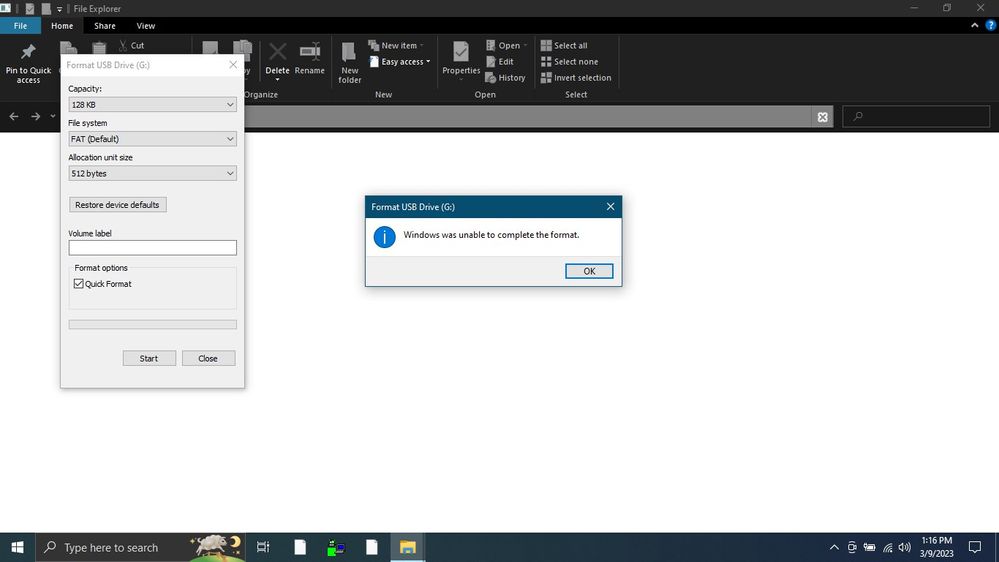Click the blue information icon
999x562 pixels.
[384, 237]
